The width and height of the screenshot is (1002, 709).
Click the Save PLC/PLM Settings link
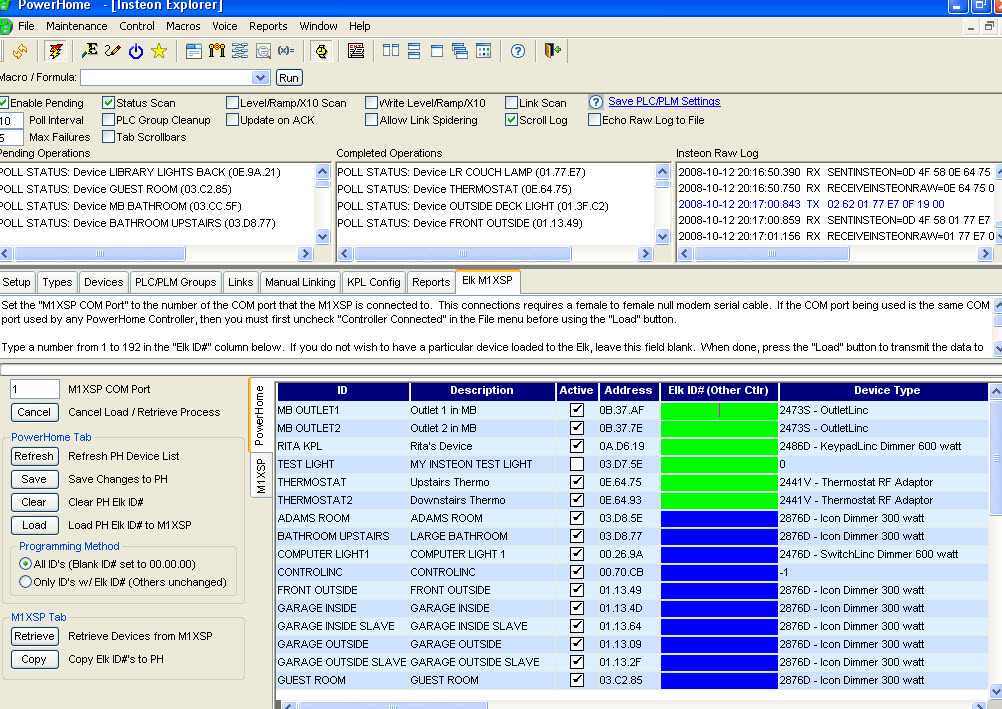tap(664, 101)
